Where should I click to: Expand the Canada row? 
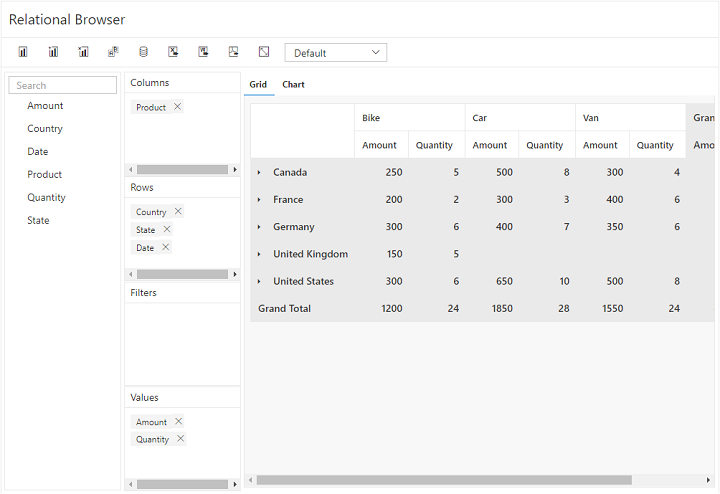(x=259, y=173)
